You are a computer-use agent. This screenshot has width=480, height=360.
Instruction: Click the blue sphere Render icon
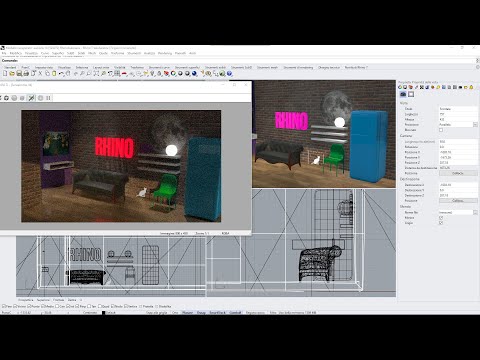[x=194, y=73]
